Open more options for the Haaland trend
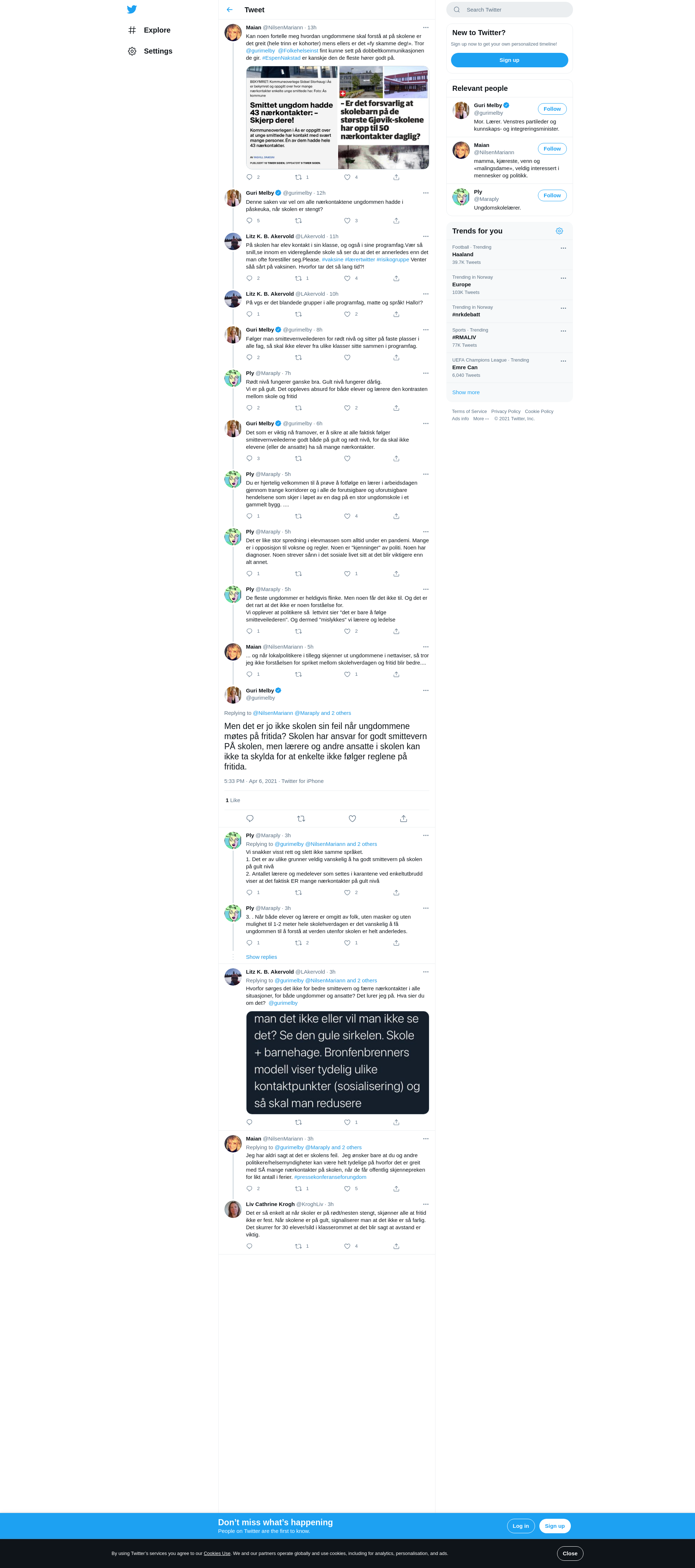The image size is (695, 1568). click(x=563, y=248)
